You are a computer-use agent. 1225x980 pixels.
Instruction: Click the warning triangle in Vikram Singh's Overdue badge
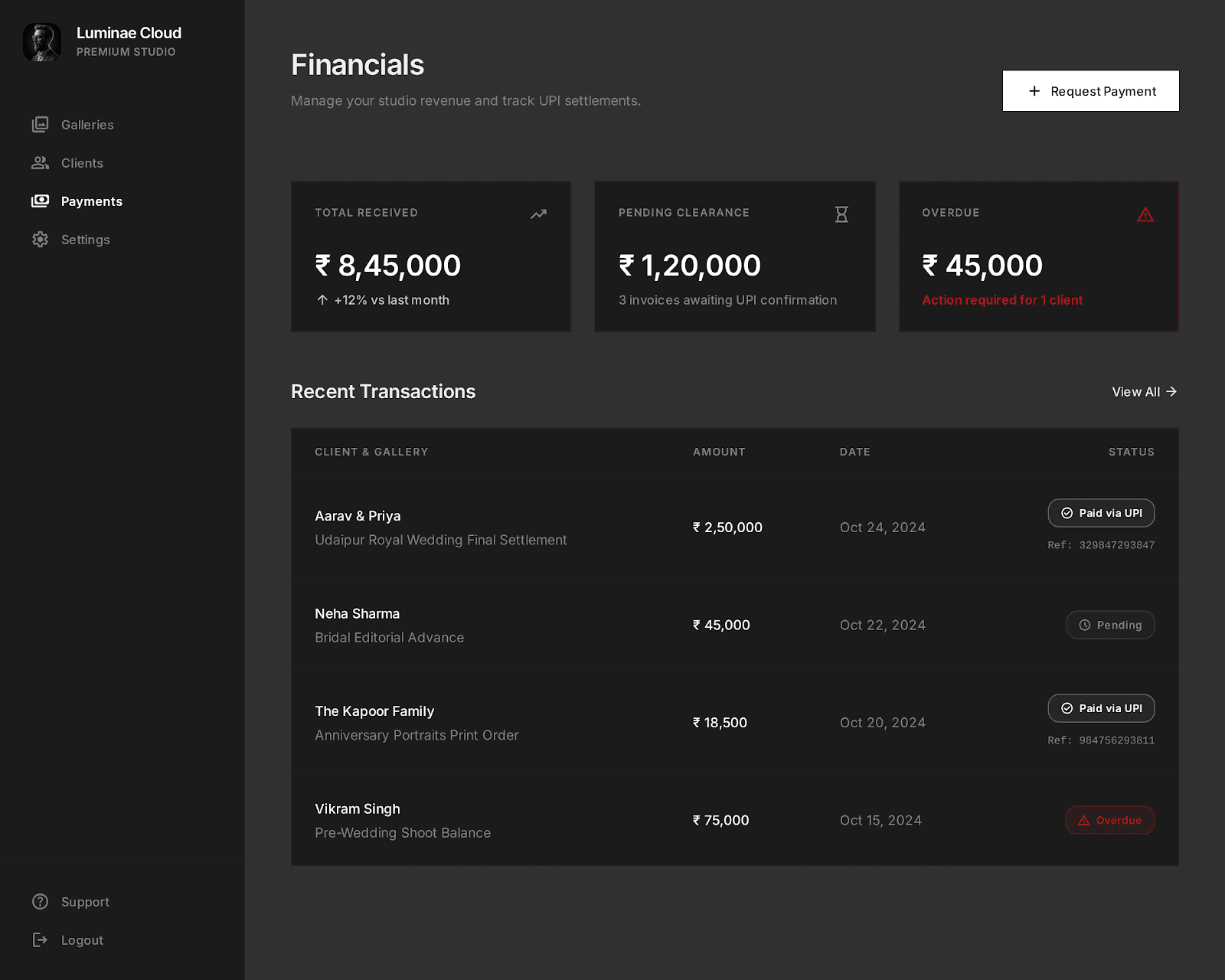(1084, 820)
